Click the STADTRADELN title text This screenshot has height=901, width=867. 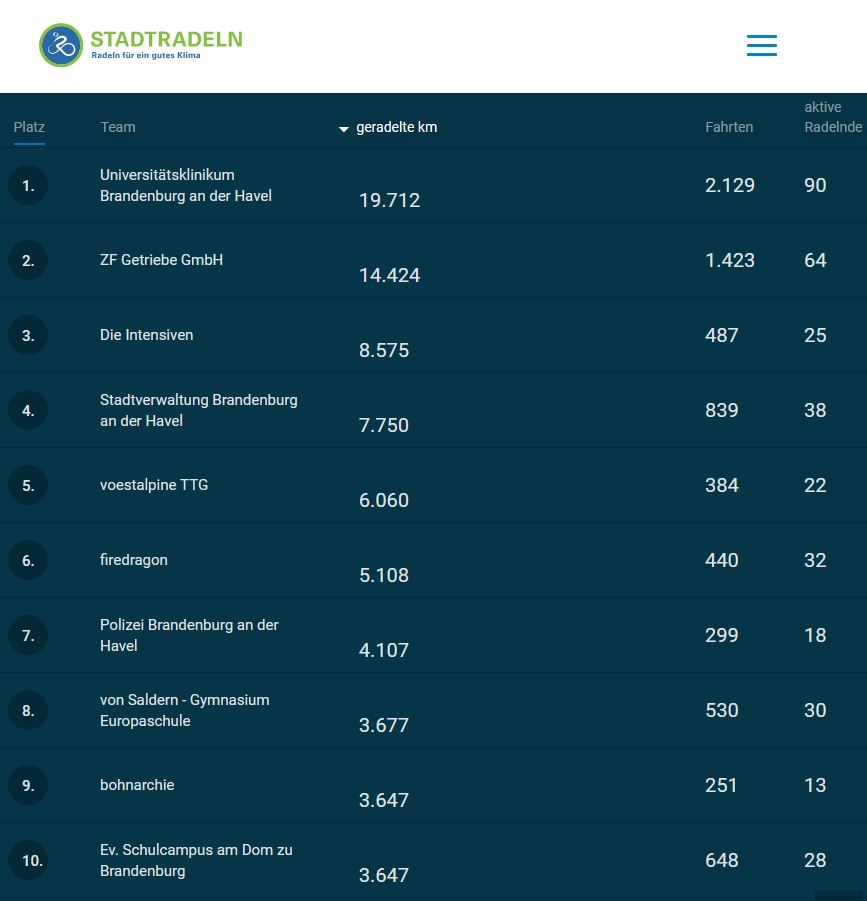166,39
